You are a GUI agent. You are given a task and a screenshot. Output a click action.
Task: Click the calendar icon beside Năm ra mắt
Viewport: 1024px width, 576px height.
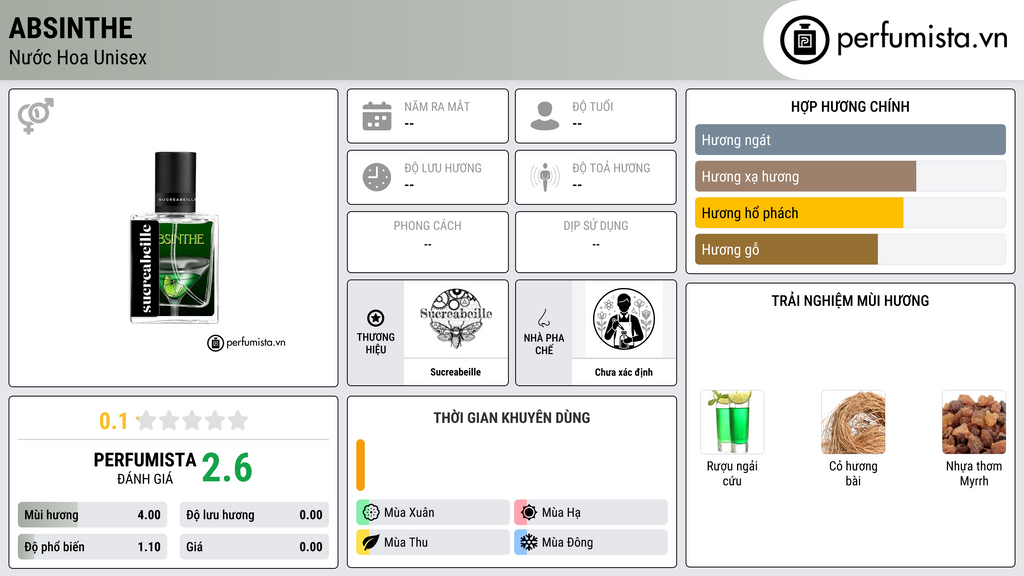click(x=377, y=116)
